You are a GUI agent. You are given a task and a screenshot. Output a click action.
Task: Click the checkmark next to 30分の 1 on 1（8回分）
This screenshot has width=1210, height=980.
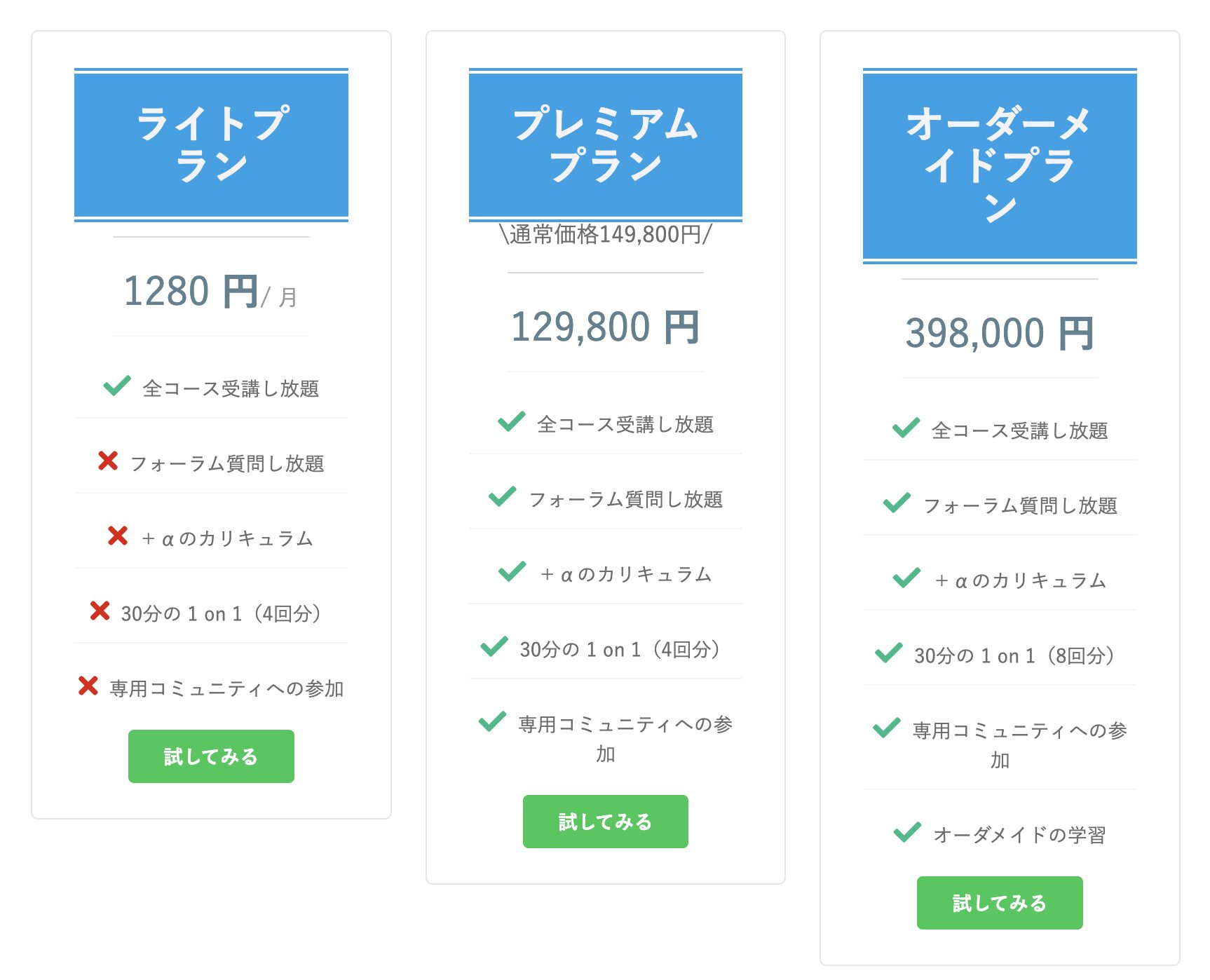[x=889, y=653]
